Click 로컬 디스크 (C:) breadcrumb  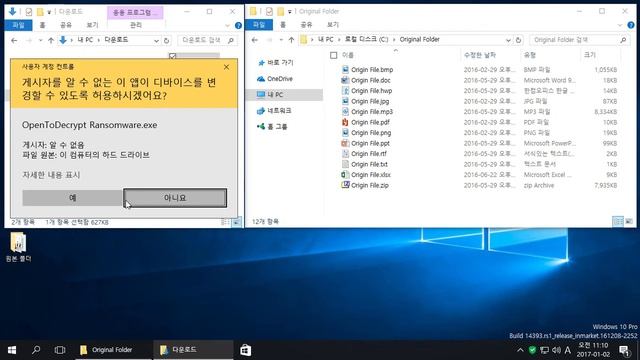click(x=366, y=40)
